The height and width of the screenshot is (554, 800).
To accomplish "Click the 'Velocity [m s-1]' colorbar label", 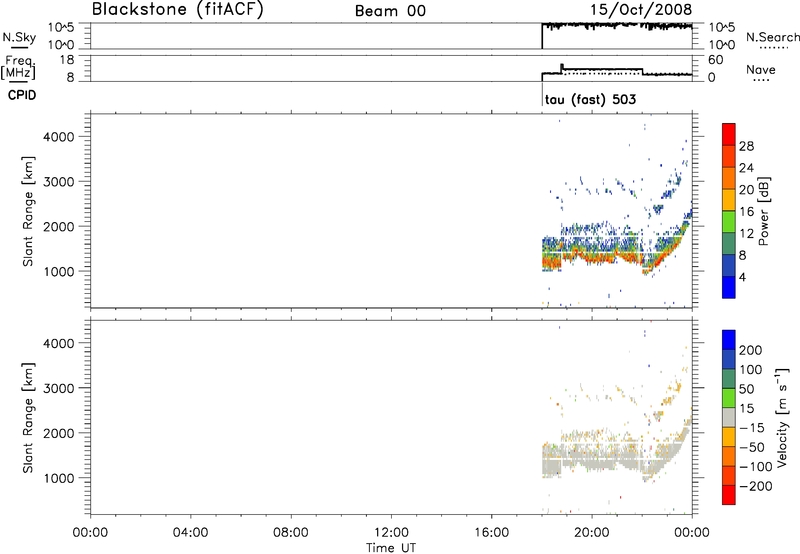I will pos(782,417).
